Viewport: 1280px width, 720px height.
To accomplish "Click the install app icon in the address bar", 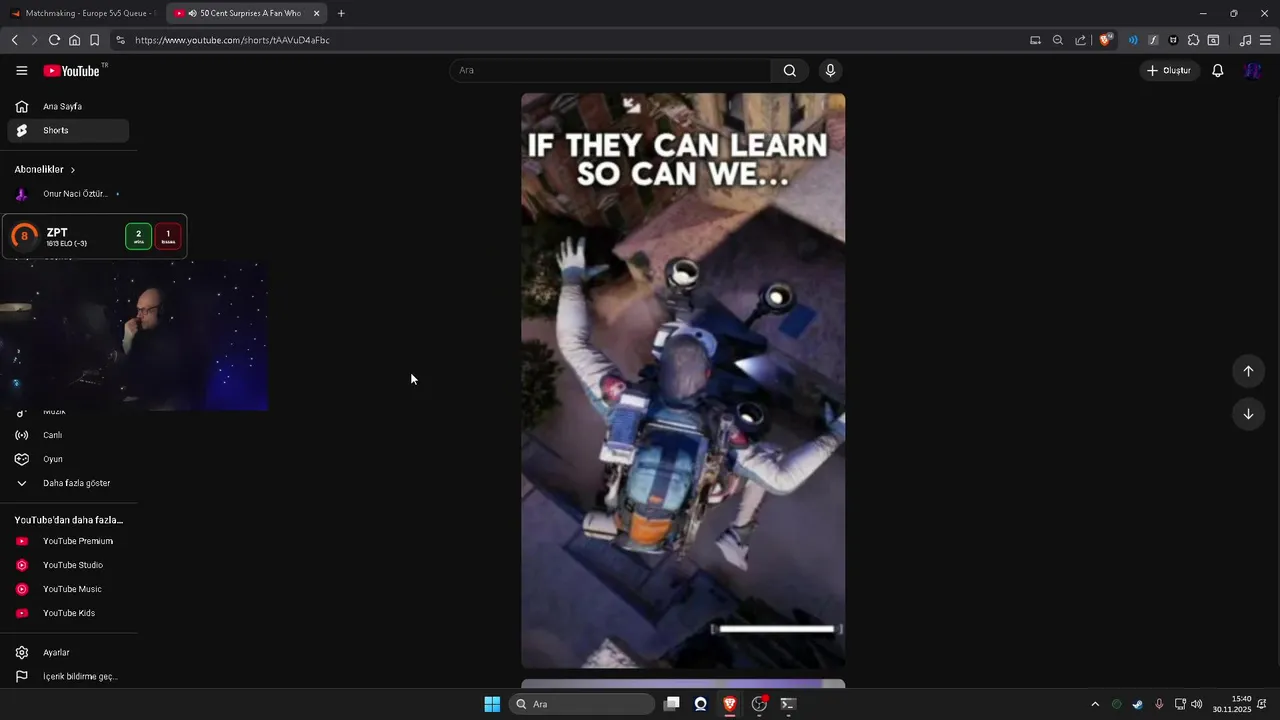I will point(1036,40).
